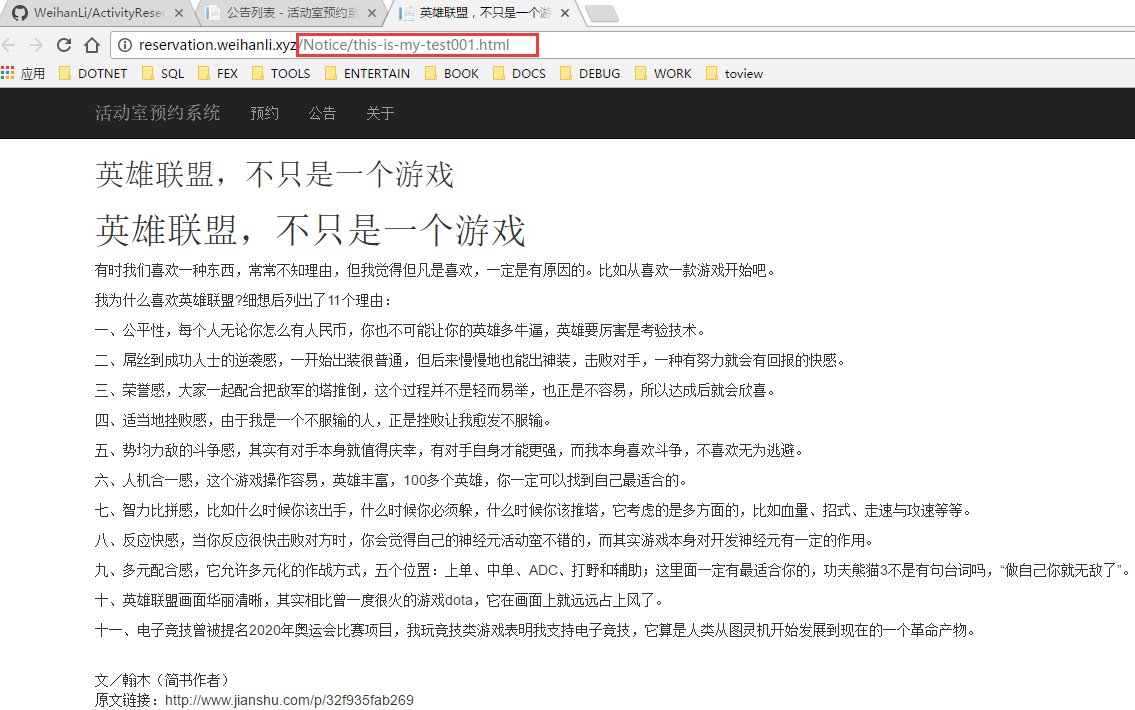The height and width of the screenshot is (710, 1135).
Task: Close the WeihanLi/ActivityReser tab
Action: tap(178, 13)
